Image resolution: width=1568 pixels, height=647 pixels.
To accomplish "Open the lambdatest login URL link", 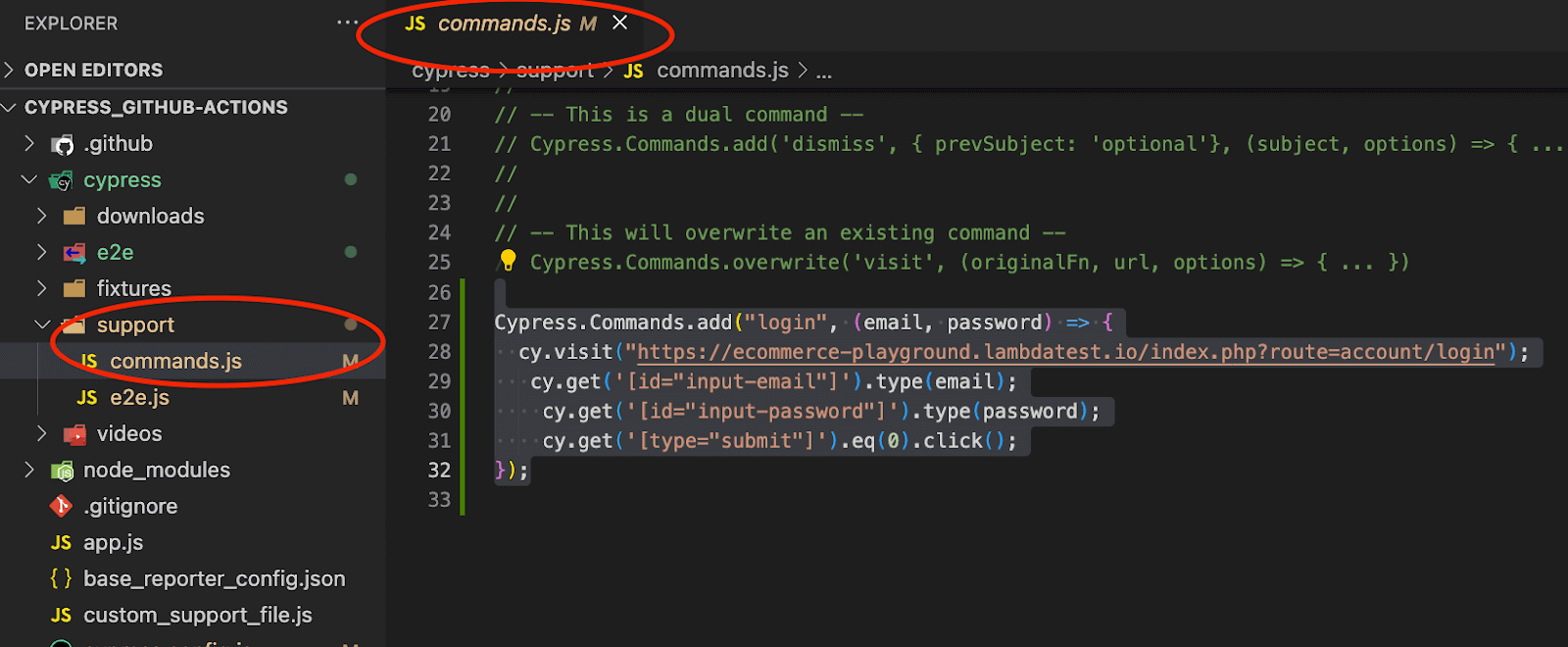I will (x=1065, y=352).
